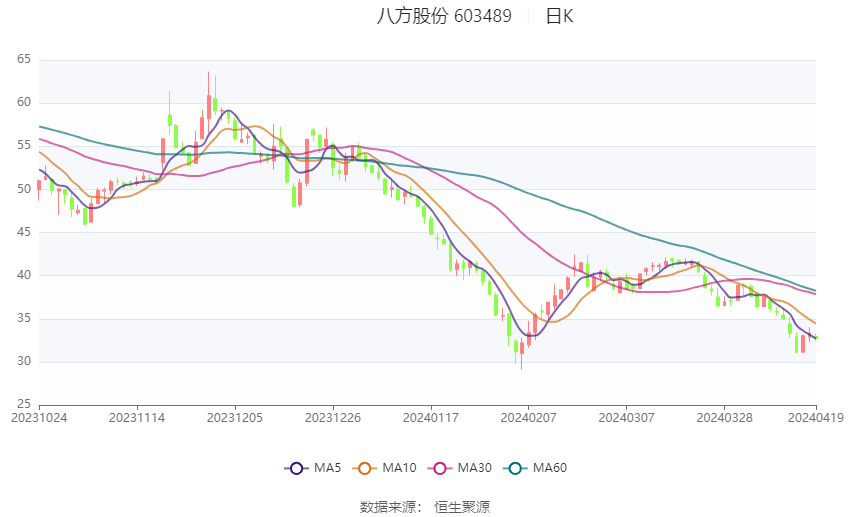The width and height of the screenshot is (850, 517).
Task: Hide the MA5 line via legend label
Action: [x=327, y=468]
